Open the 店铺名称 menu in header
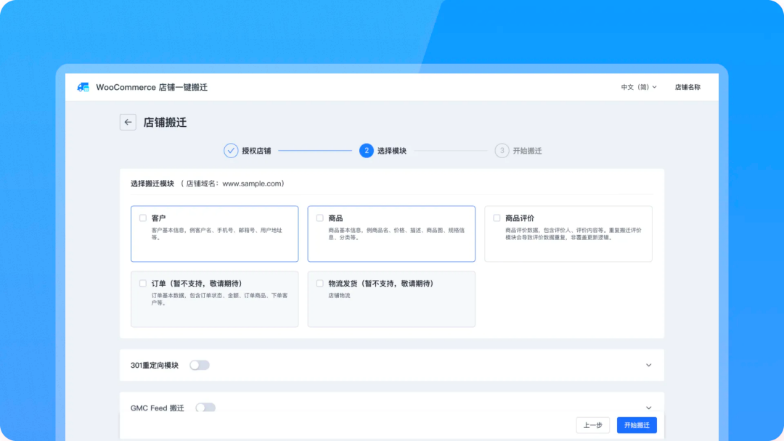The image size is (784, 441). (x=688, y=87)
